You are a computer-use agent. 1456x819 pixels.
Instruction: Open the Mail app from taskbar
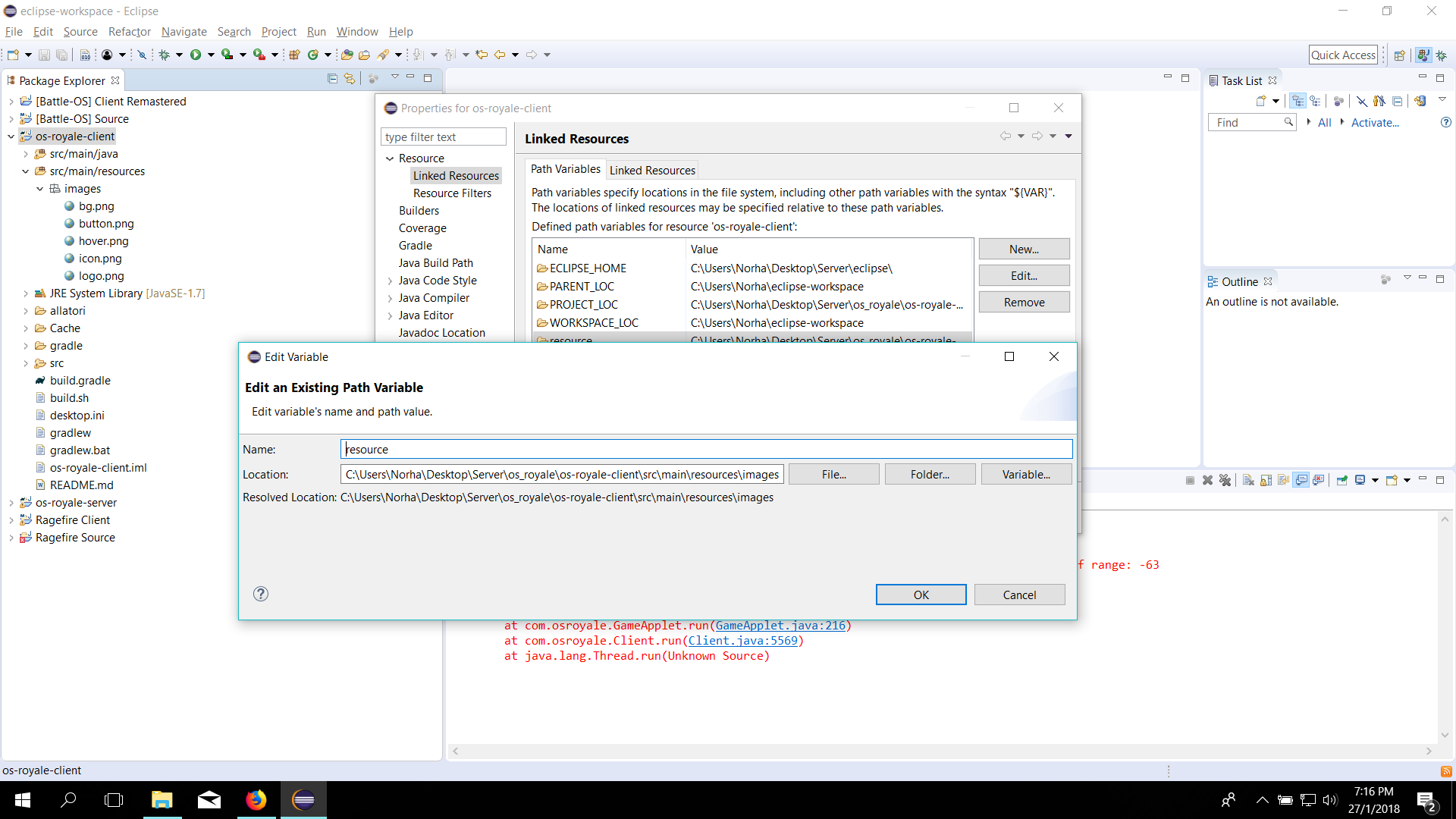click(209, 800)
